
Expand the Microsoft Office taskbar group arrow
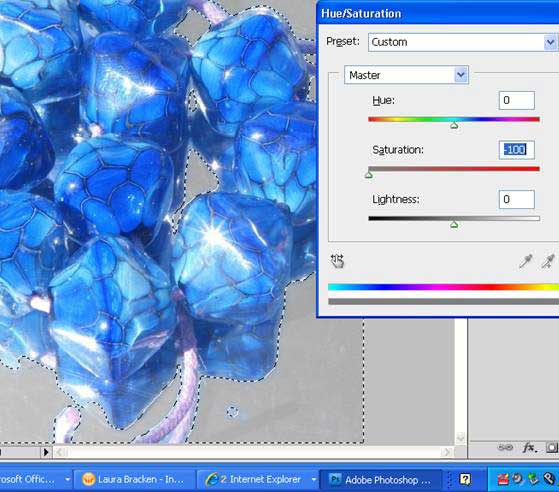click(67, 480)
